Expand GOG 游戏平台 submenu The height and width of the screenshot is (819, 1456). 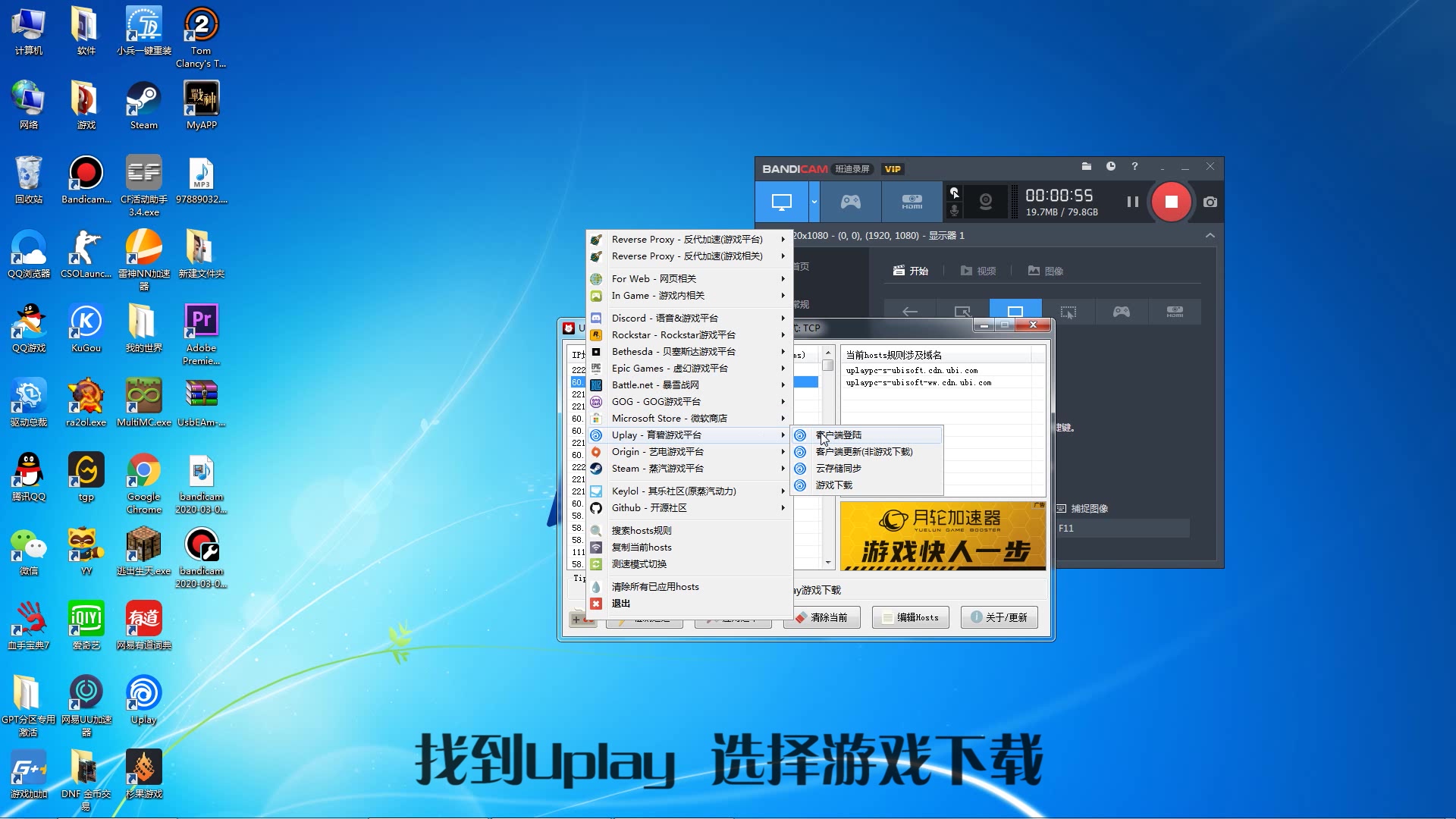pos(689,402)
